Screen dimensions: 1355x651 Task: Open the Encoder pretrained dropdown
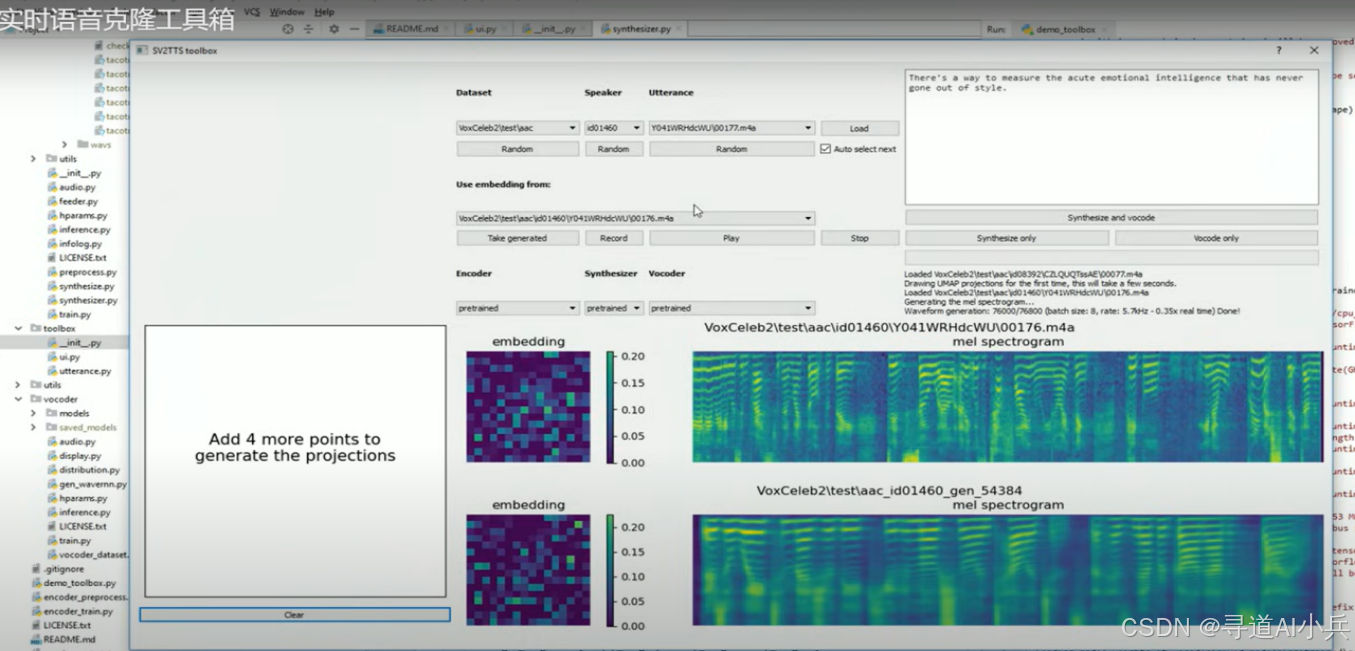click(x=517, y=308)
